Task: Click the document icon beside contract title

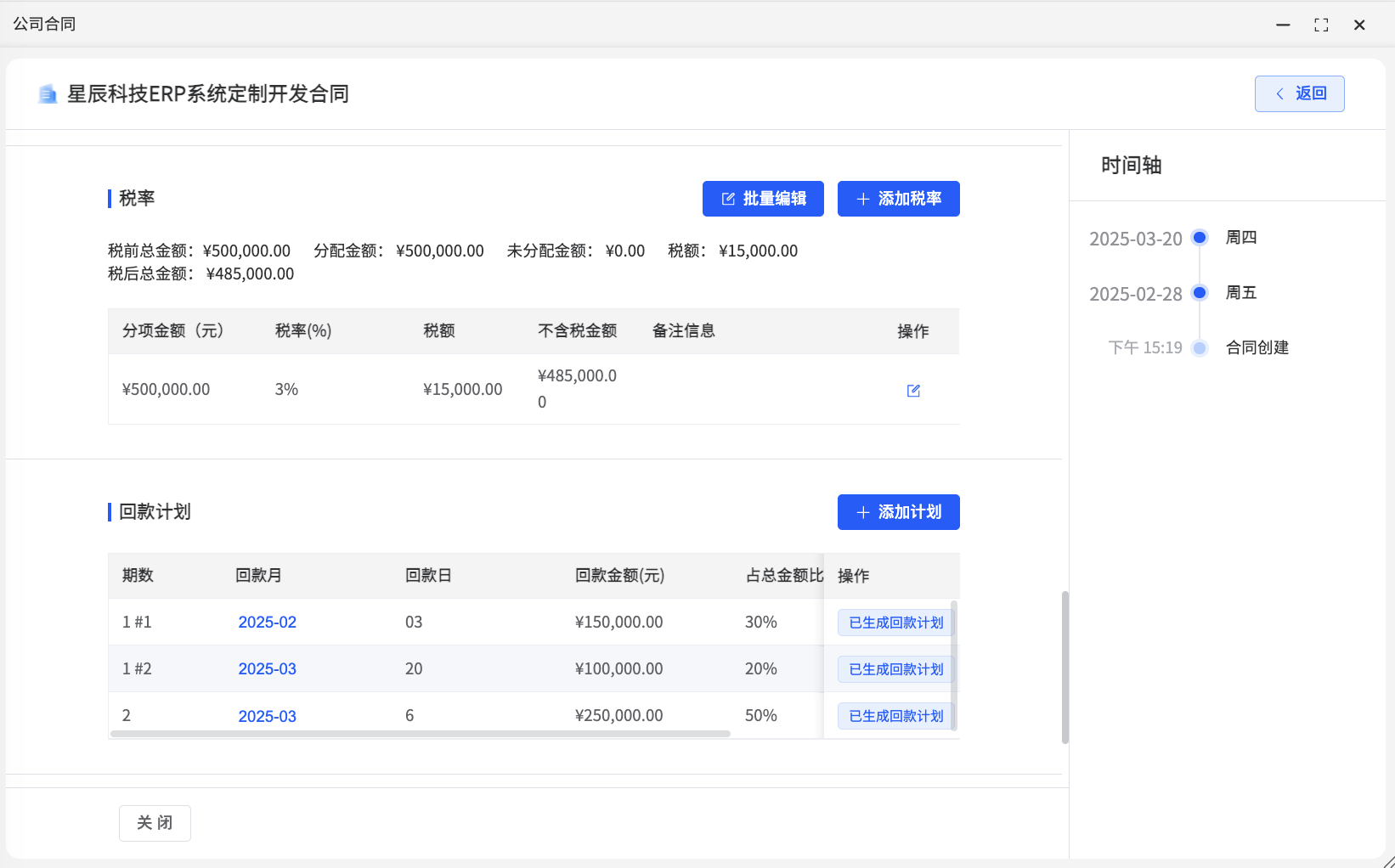Action: point(48,94)
